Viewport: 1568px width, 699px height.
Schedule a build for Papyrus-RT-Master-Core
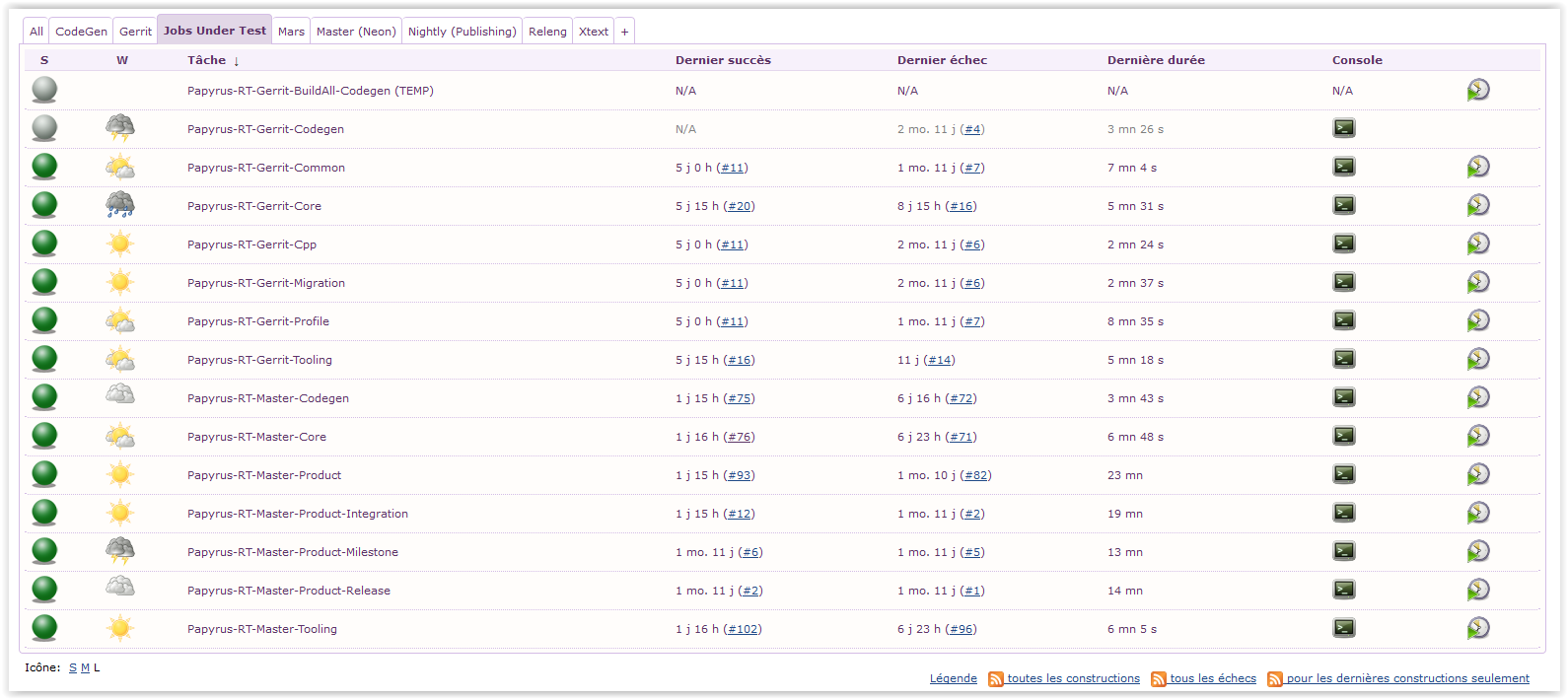click(1478, 436)
